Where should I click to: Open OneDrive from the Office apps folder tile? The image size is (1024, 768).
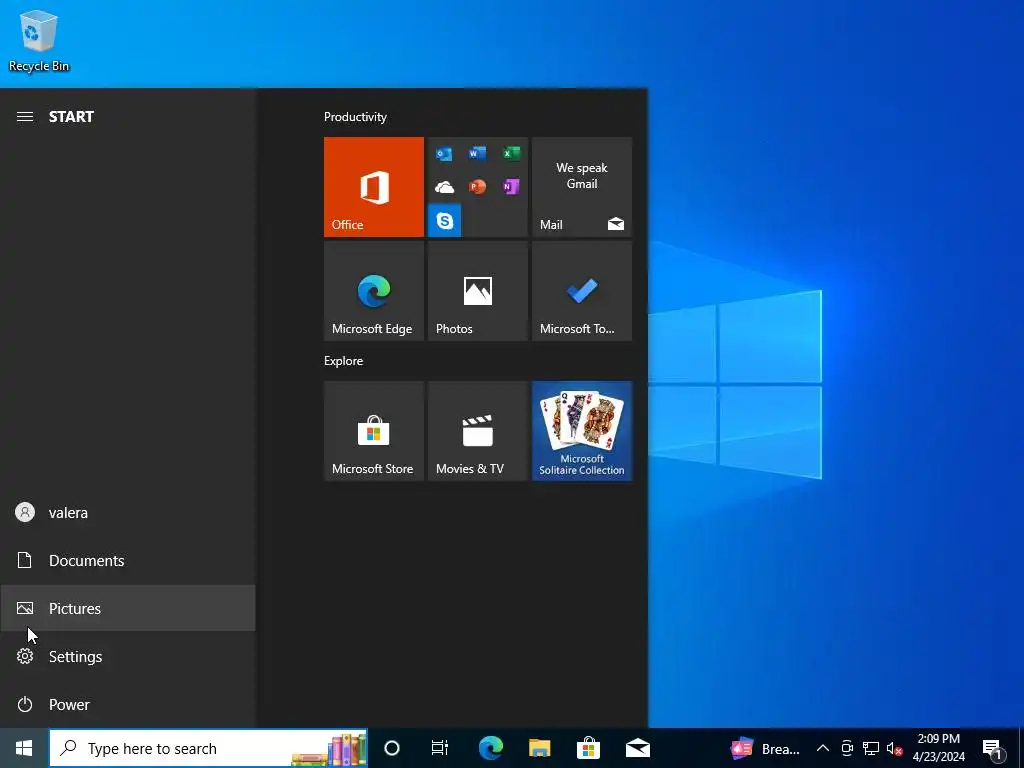444,187
